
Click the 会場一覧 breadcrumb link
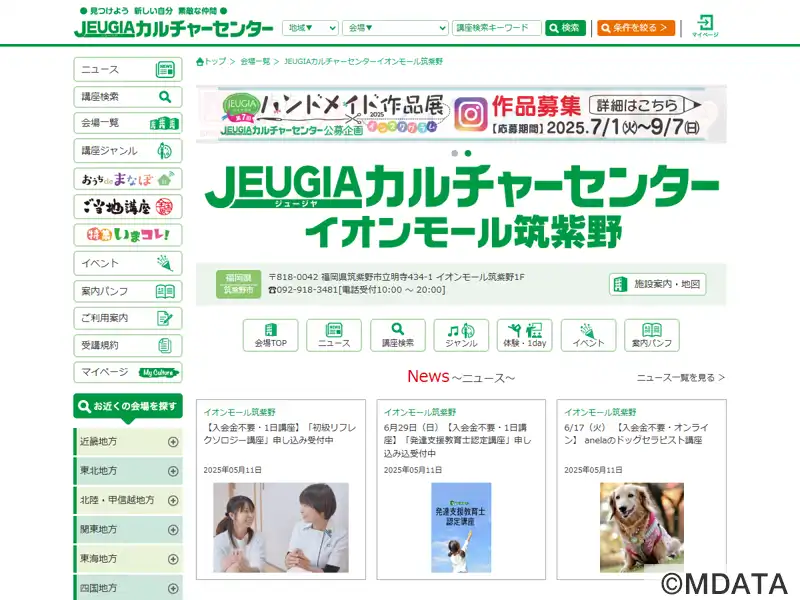coord(255,61)
